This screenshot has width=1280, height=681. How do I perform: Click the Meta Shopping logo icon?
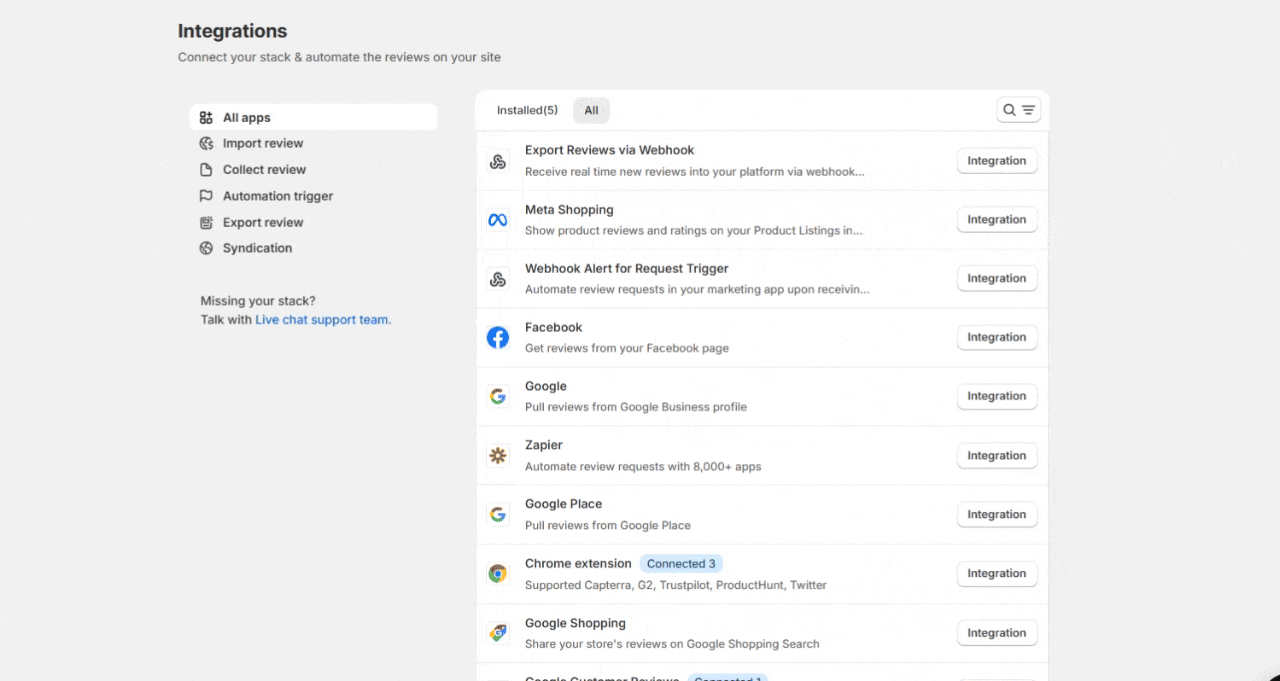pos(497,220)
